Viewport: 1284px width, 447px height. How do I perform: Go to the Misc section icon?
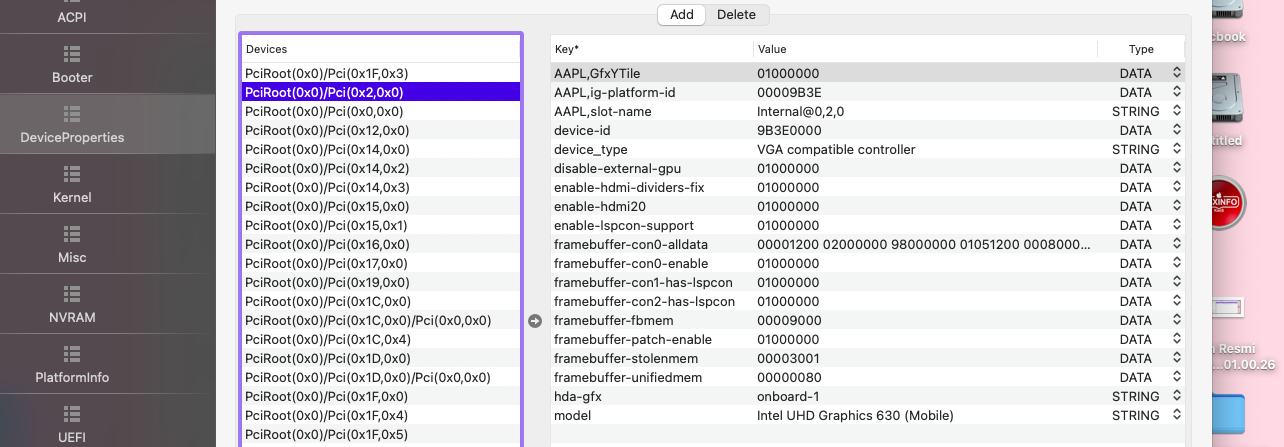pyautogui.click(x=72, y=234)
